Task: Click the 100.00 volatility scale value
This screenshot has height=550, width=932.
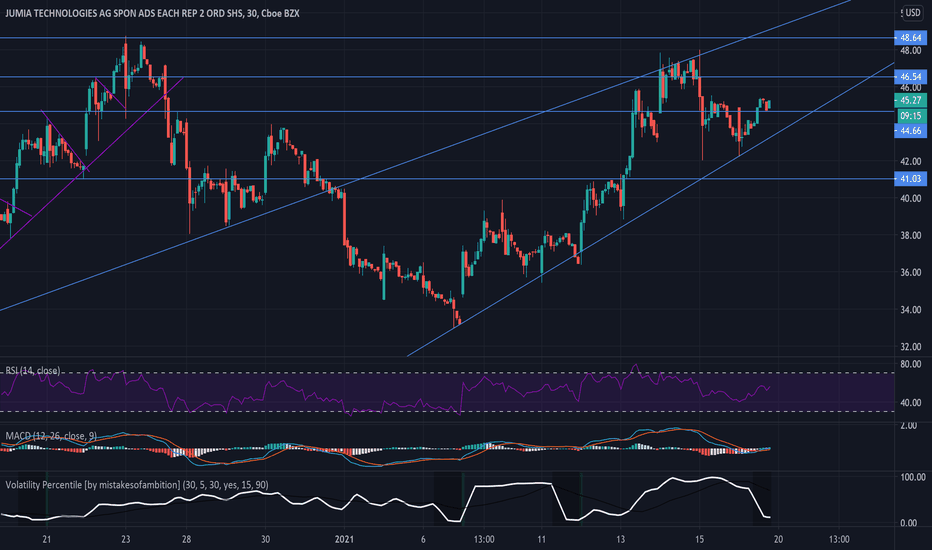Action: 912,477
